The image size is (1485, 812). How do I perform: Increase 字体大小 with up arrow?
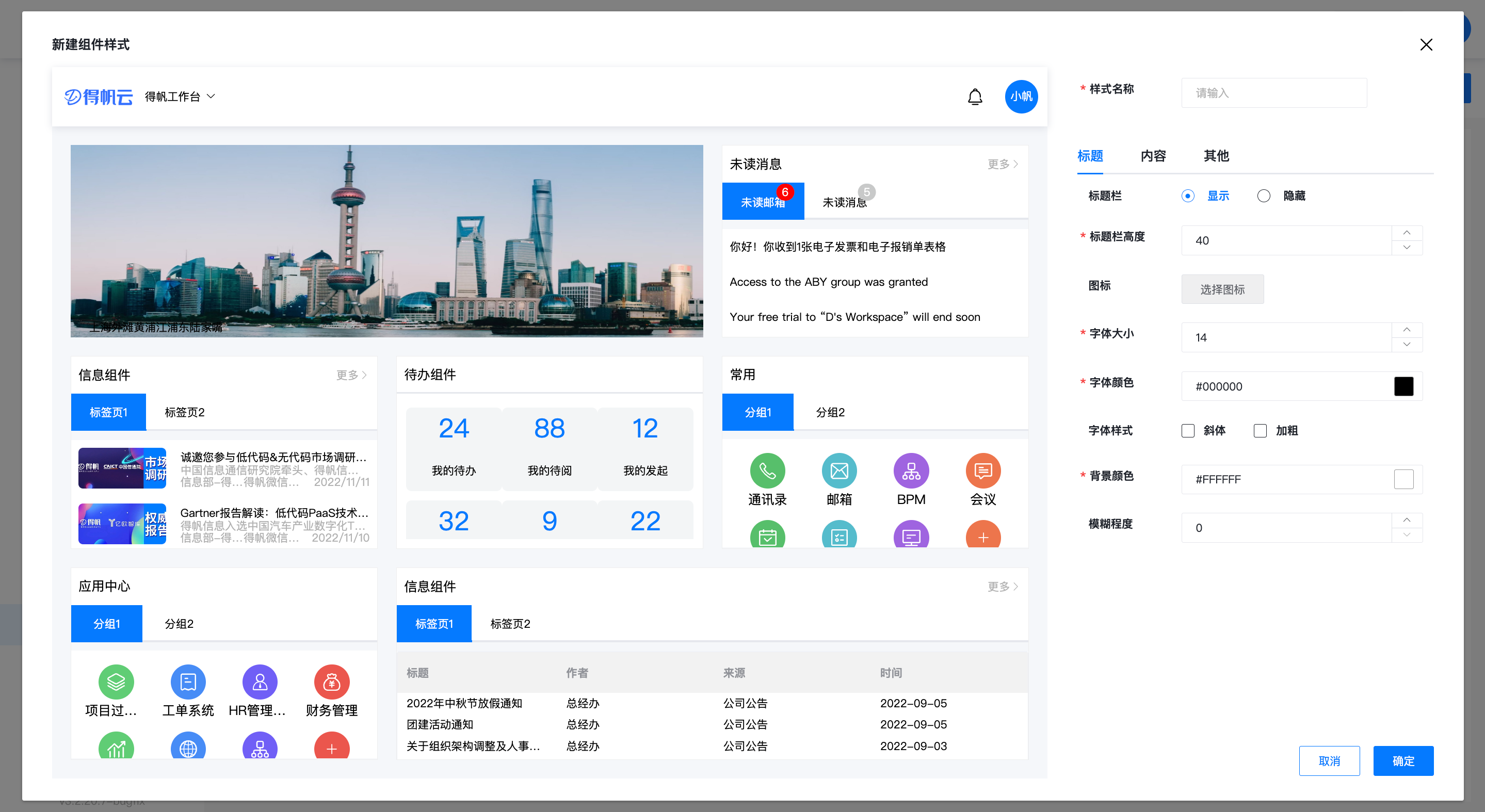point(1407,330)
